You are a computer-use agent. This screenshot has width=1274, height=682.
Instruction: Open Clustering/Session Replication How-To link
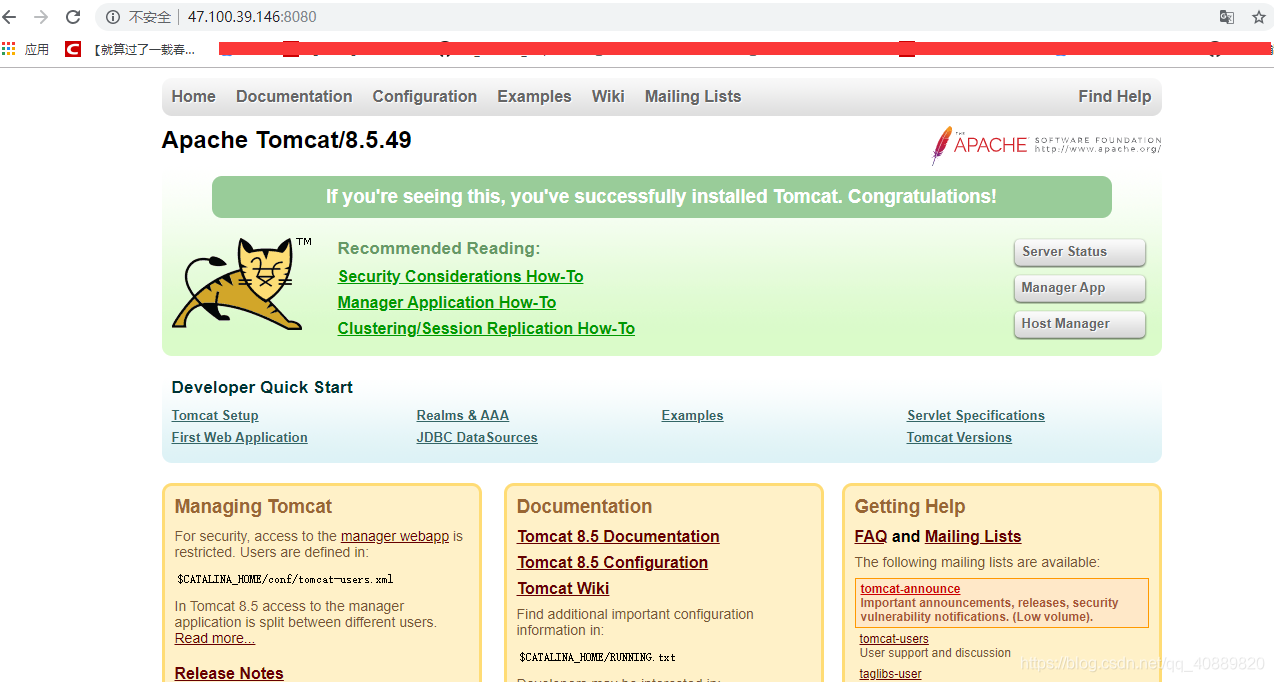(486, 328)
